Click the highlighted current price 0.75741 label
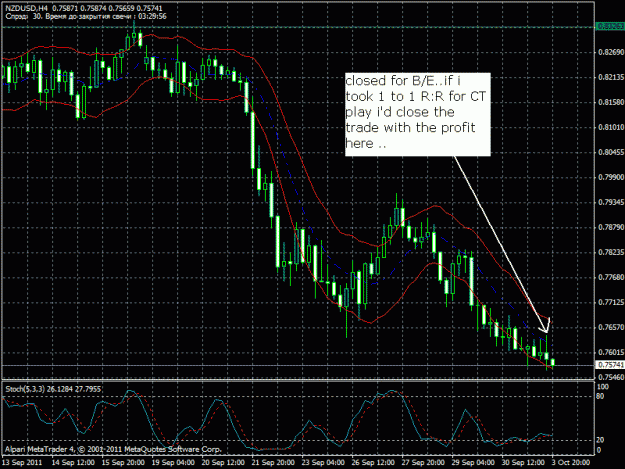This screenshot has width=625, height=469. pos(610,365)
